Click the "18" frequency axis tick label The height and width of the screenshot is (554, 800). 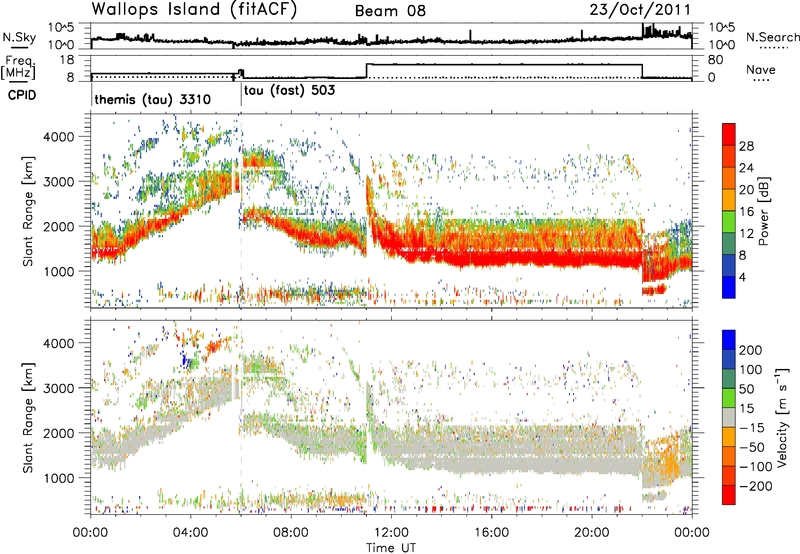point(67,60)
